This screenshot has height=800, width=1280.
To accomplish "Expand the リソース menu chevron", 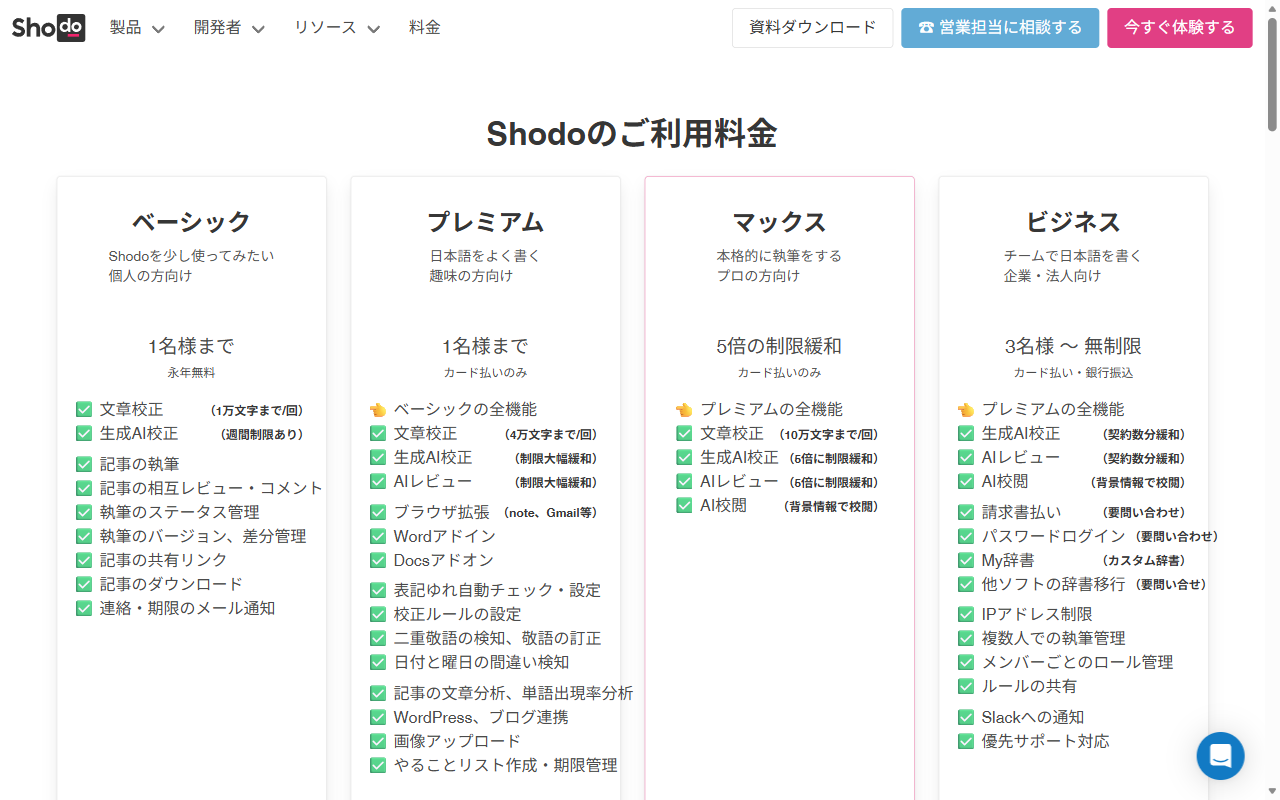I will pyautogui.click(x=374, y=29).
